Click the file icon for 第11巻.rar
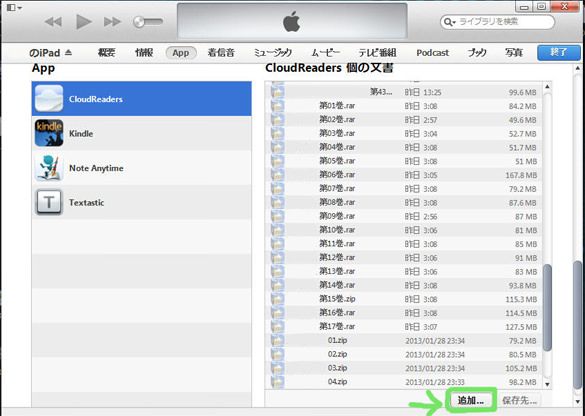 [278, 244]
